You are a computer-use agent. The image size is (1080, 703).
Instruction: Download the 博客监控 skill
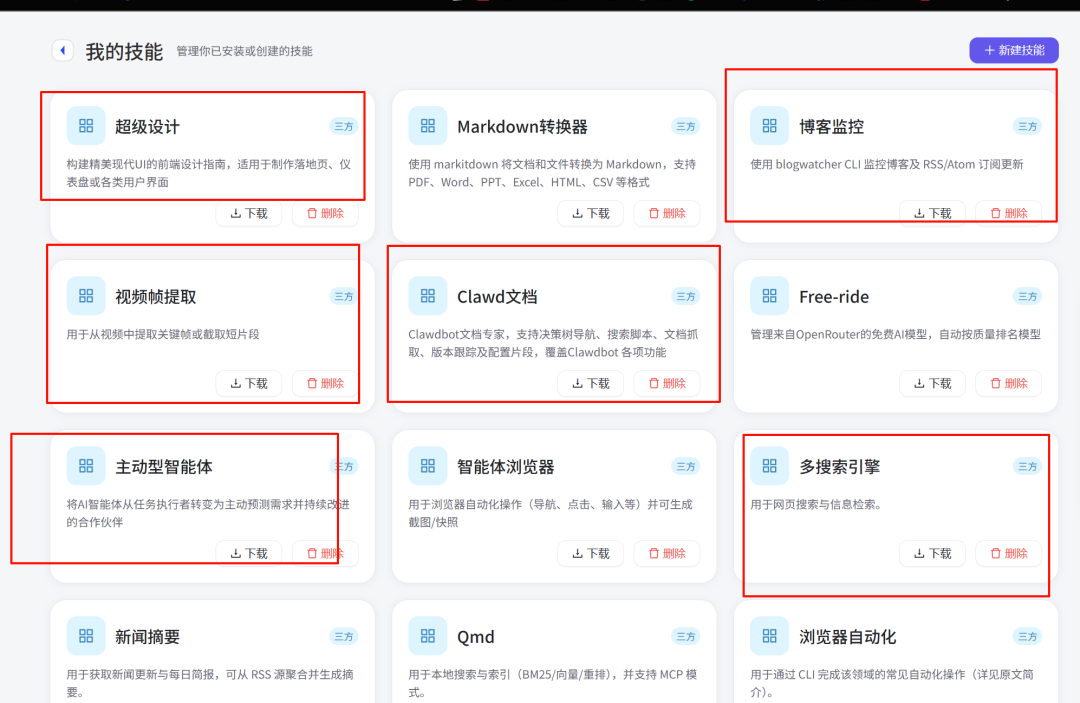point(932,213)
